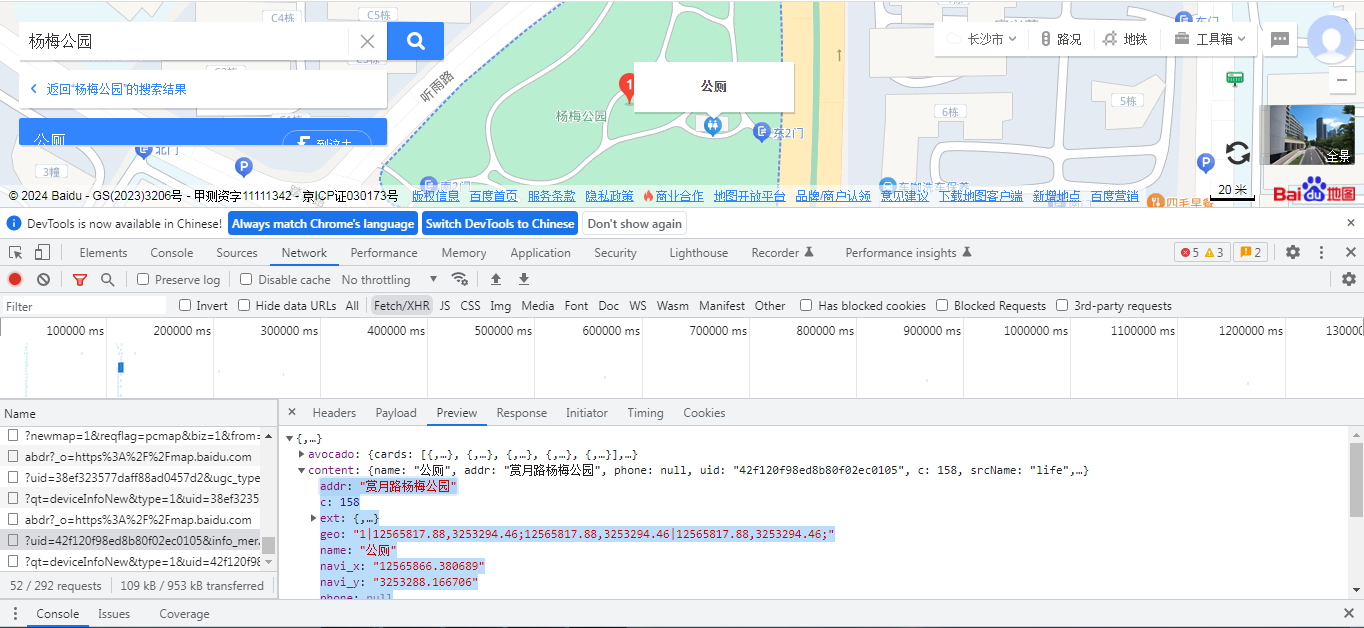Check 3rd-party requests checkbox
Image resolution: width=1364 pixels, height=628 pixels.
pos(1062,305)
